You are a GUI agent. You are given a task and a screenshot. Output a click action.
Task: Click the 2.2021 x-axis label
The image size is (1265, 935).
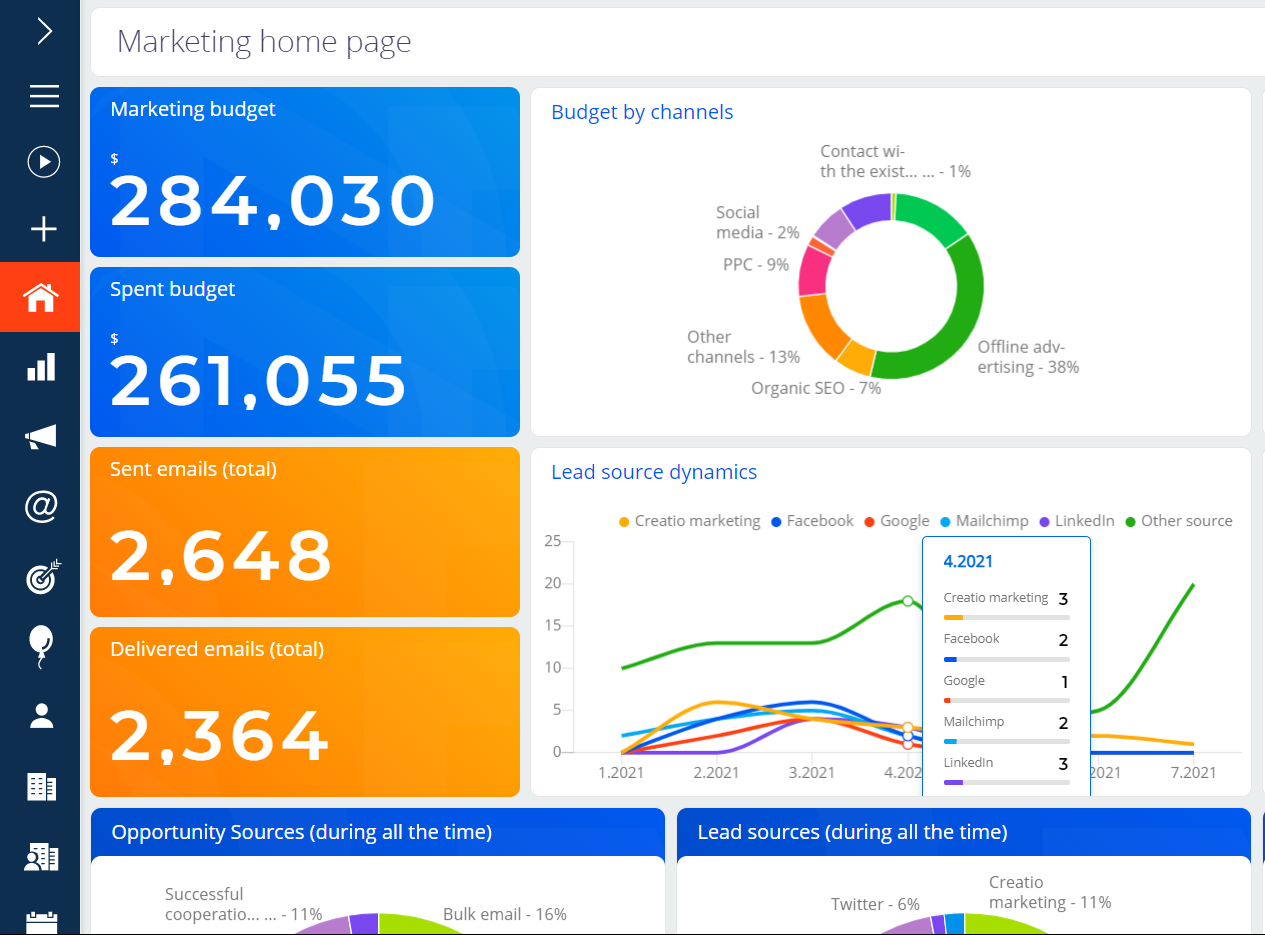pos(716,772)
